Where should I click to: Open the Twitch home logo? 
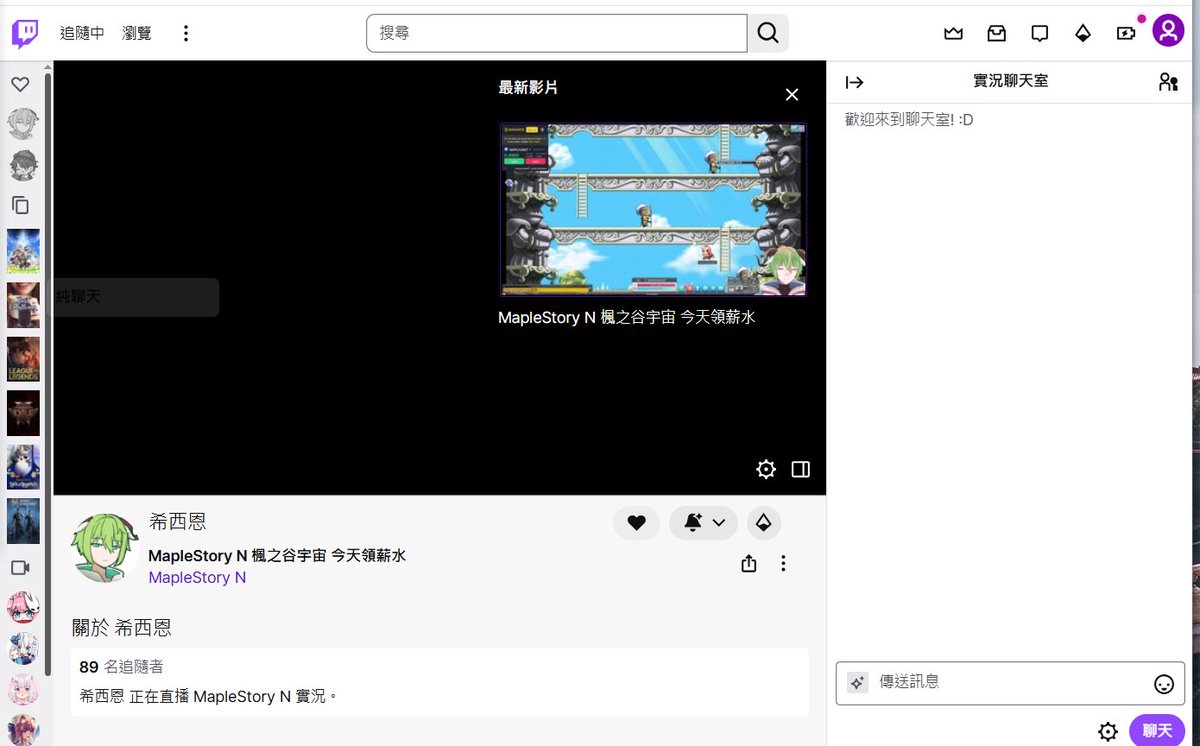tap(25, 33)
